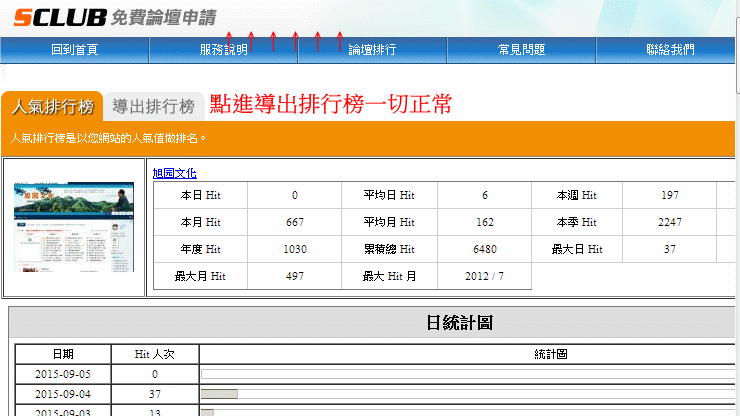This screenshot has width=740, height=416.
Task: Click the chart bar for 2015-09-04
Action: (x=220, y=394)
